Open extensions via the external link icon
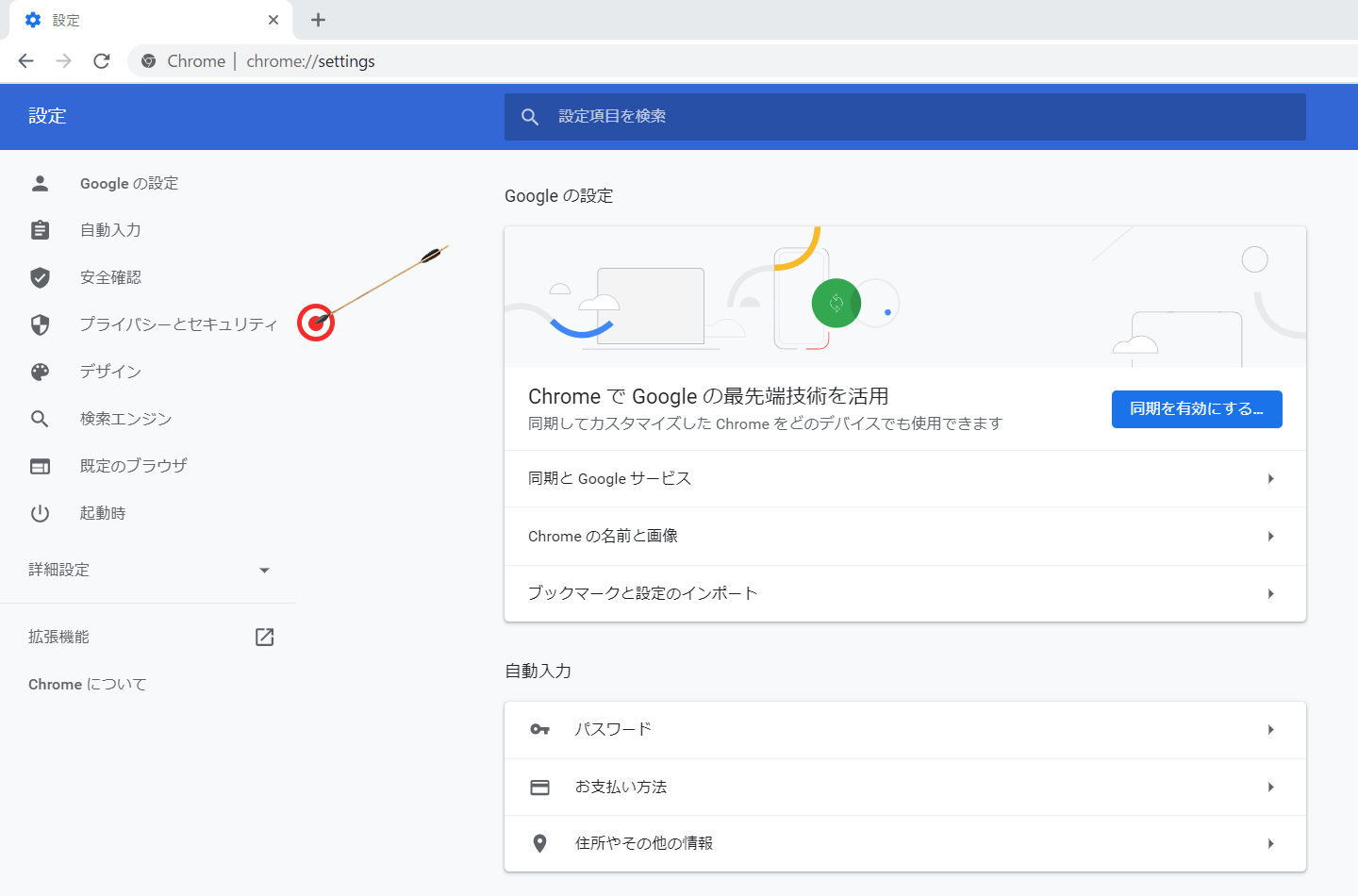Screen dimensions: 1358x896 263,637
